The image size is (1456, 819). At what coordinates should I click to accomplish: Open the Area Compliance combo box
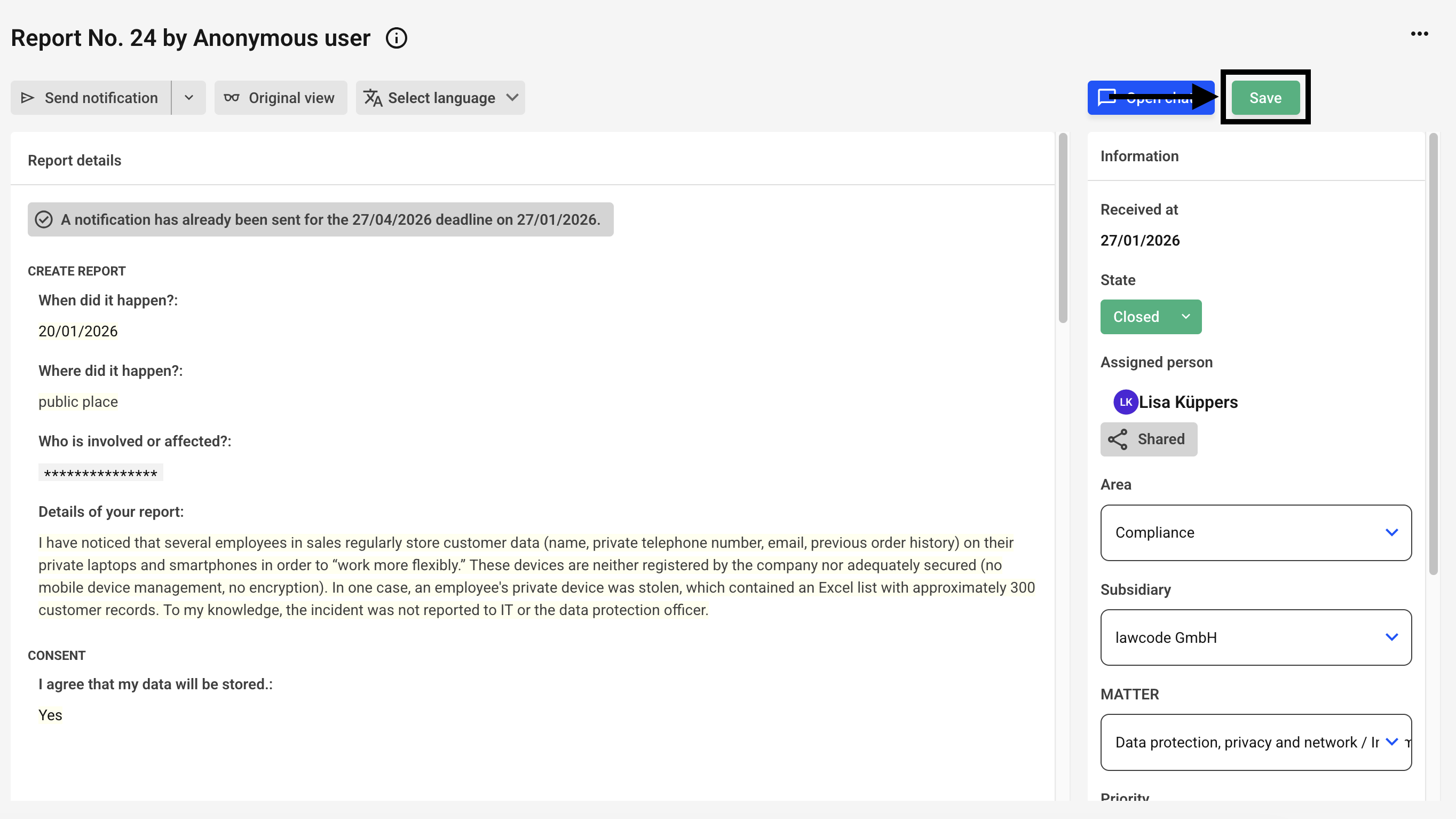[1255, 532]
